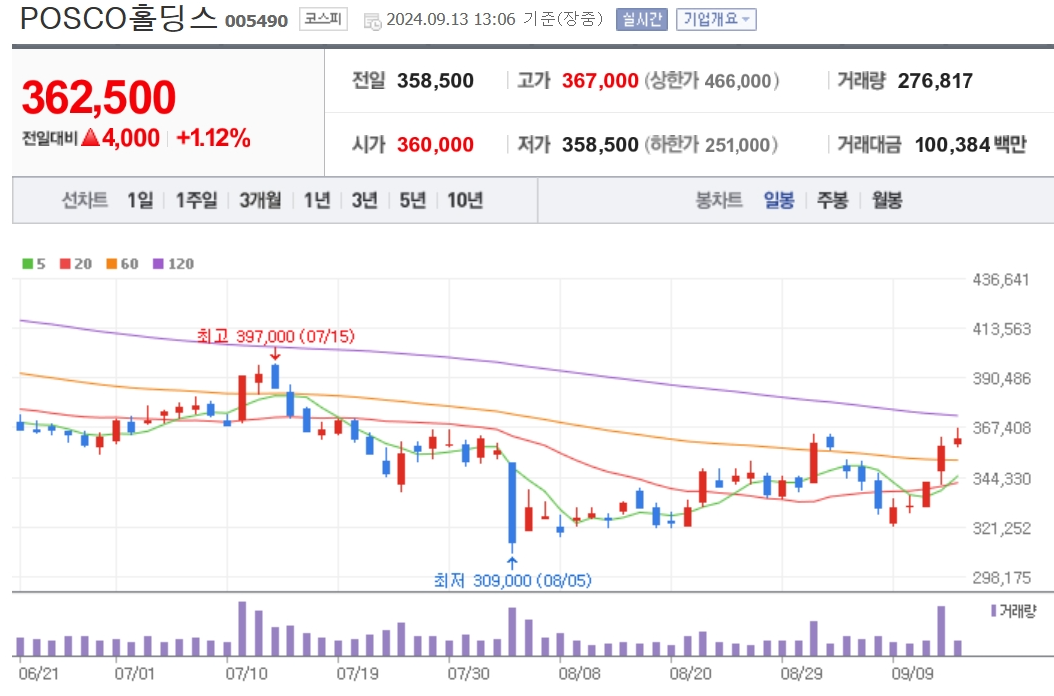The width and height of the screenshot is (1054, 696).
Task: Select the 1일 line chart tab
Action: coord(140,200)
